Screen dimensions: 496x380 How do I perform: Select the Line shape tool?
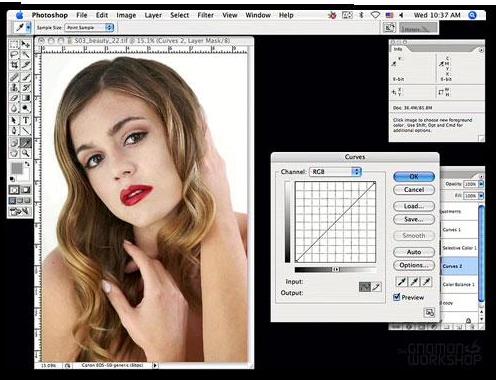point(26,131)
